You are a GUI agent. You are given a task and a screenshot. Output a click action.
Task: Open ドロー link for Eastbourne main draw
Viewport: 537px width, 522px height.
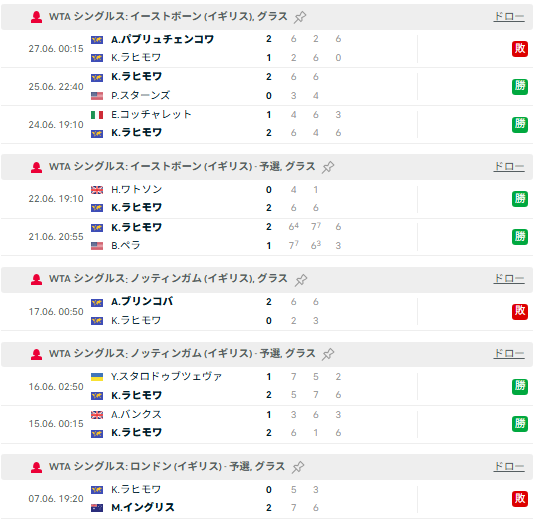(509, 16)
